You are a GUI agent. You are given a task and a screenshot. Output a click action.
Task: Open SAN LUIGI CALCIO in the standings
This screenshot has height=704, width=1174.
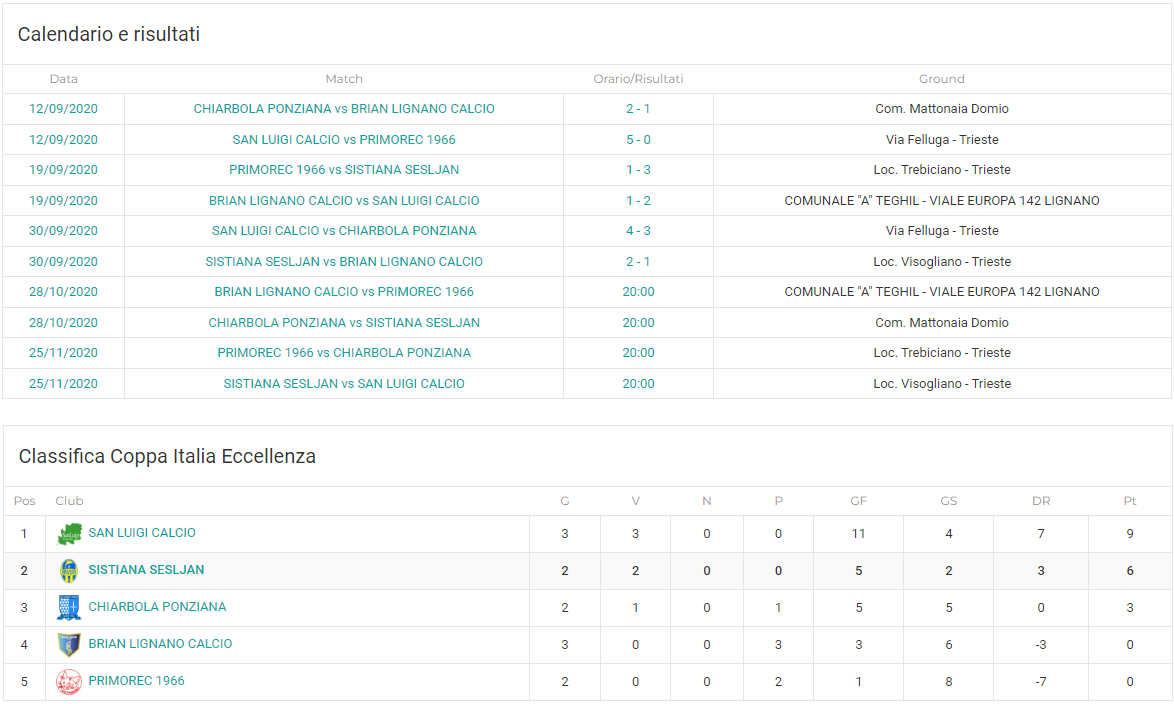pos(142,532)
